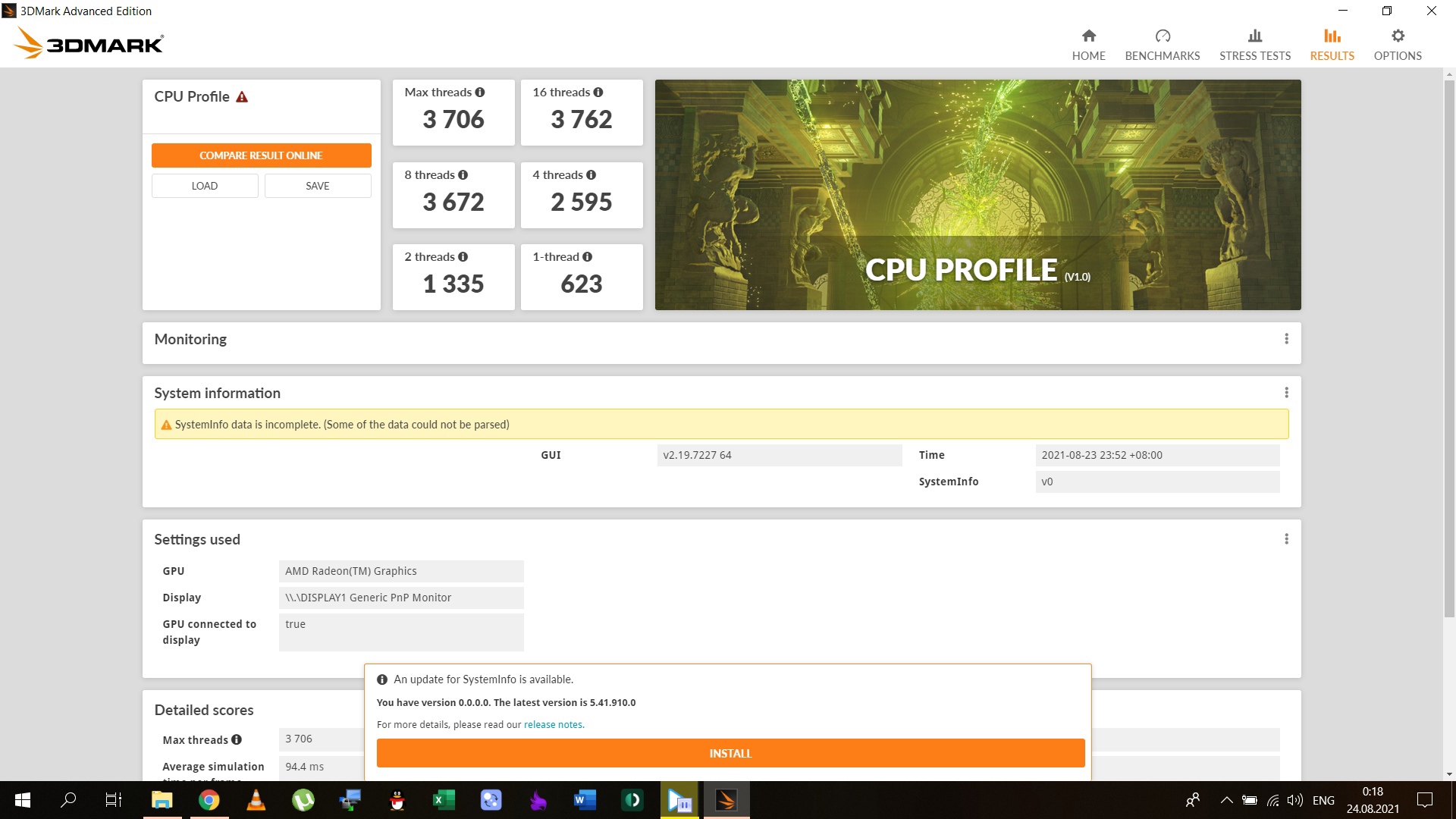Click Compare Result Online button

(x=261, y=155)
